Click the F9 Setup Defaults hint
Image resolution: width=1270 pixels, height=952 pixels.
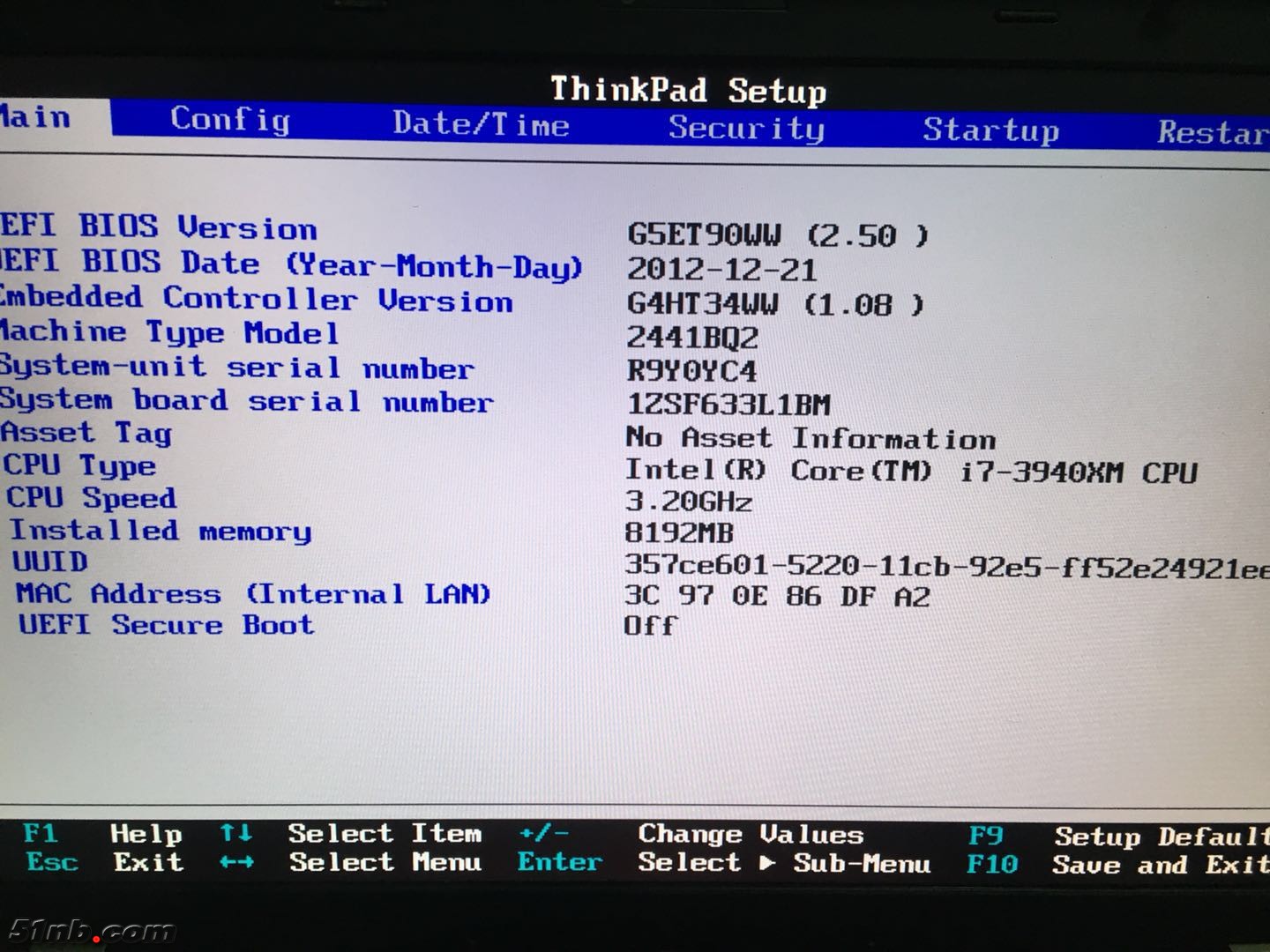pos(1116,836)
